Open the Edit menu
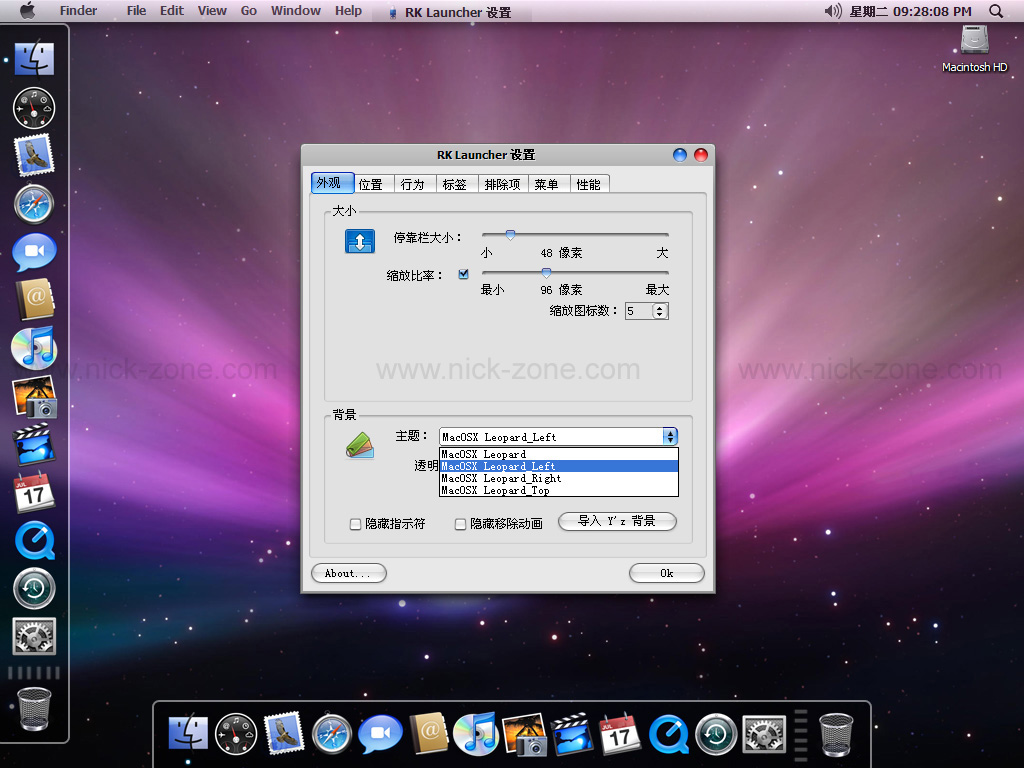This screenshot has height=768, width=1024. tap(172, 11)
